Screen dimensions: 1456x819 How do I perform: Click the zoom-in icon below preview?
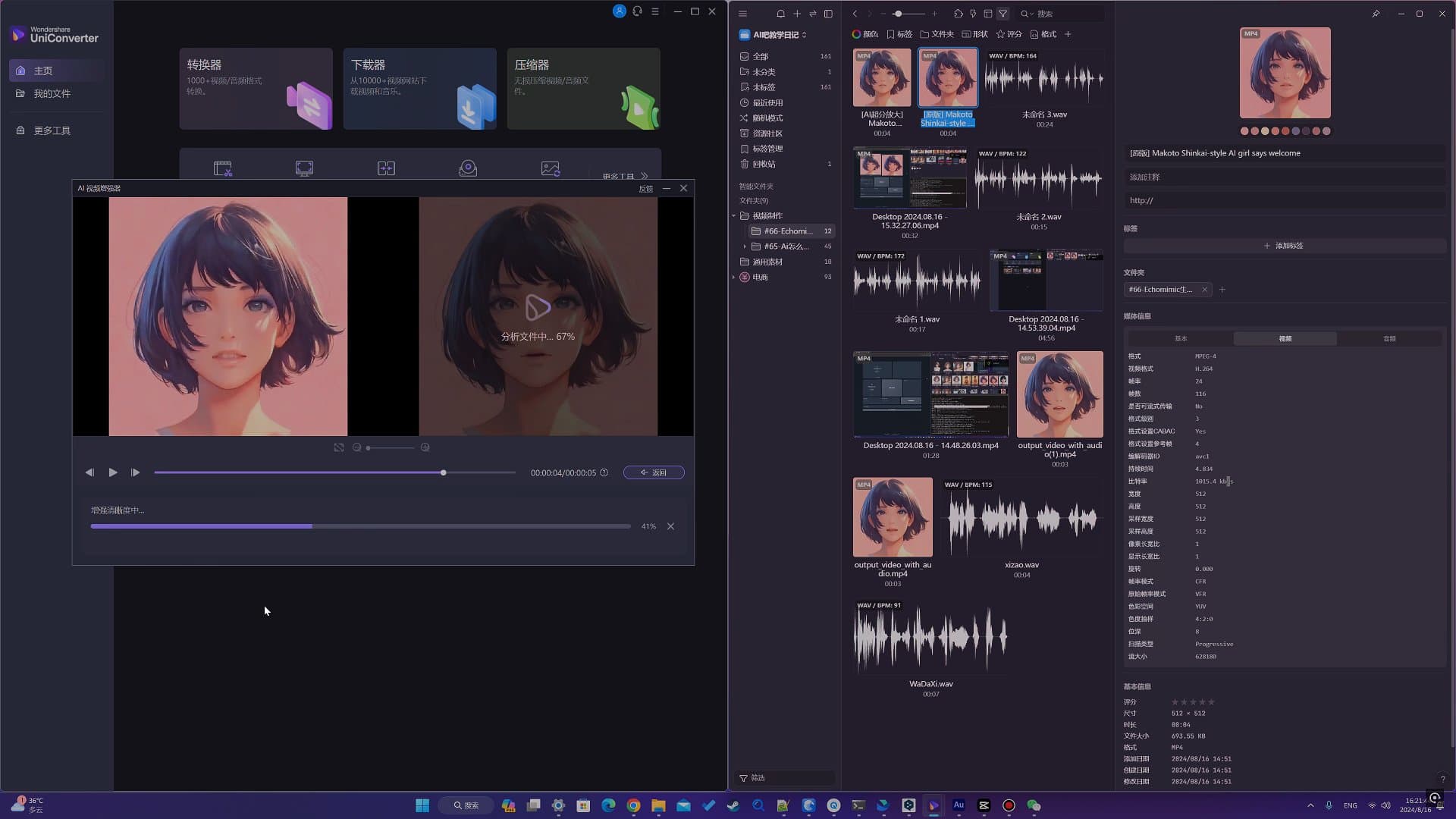click(x=425, y=447)
